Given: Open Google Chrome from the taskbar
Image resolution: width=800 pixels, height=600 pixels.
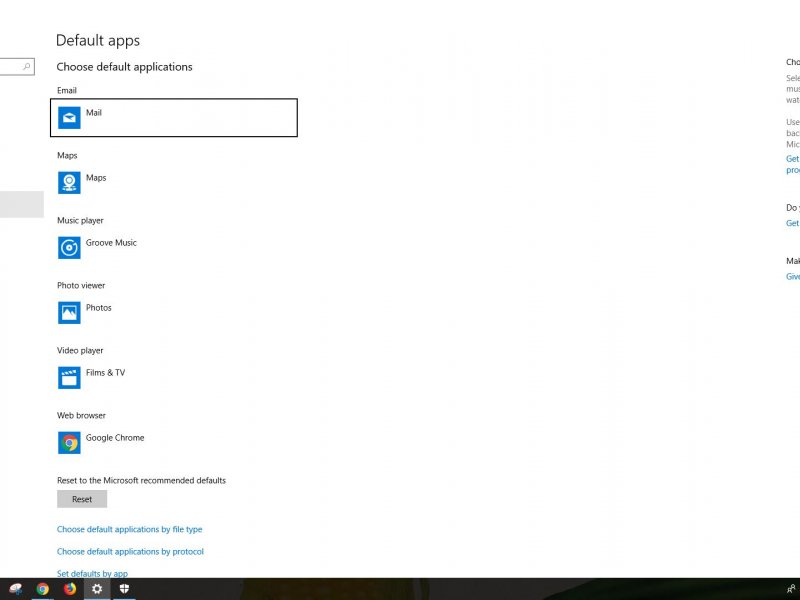Looking at the screenshot, I should point(43,589).
